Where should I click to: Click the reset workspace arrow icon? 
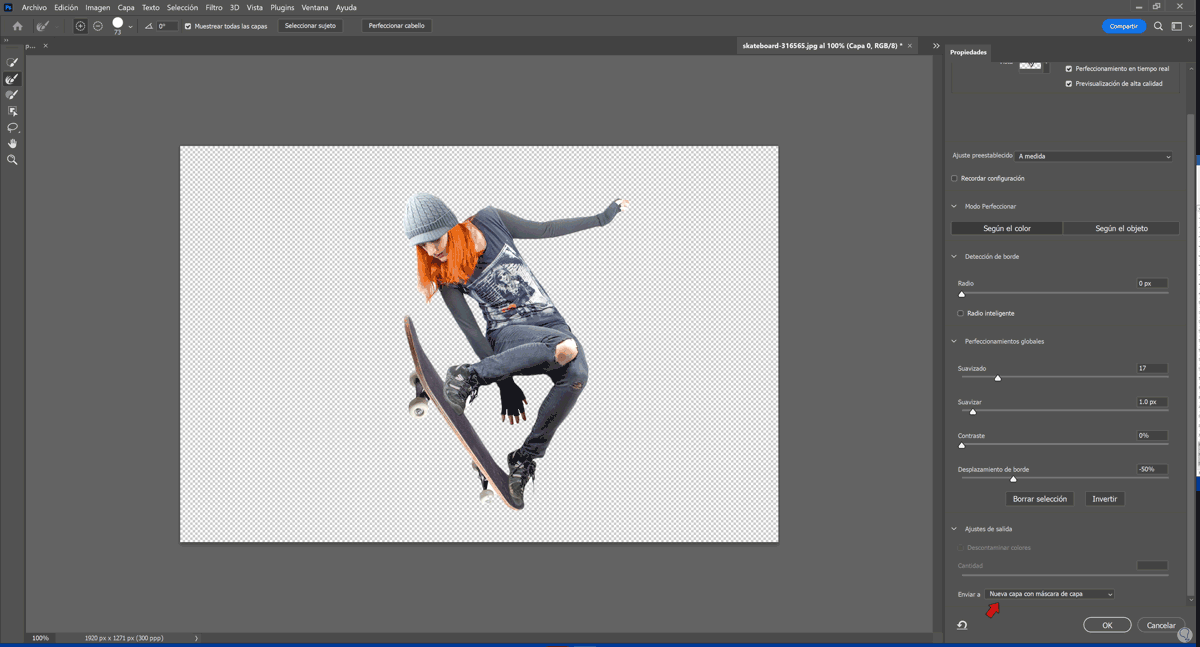[x=962, y=625]
